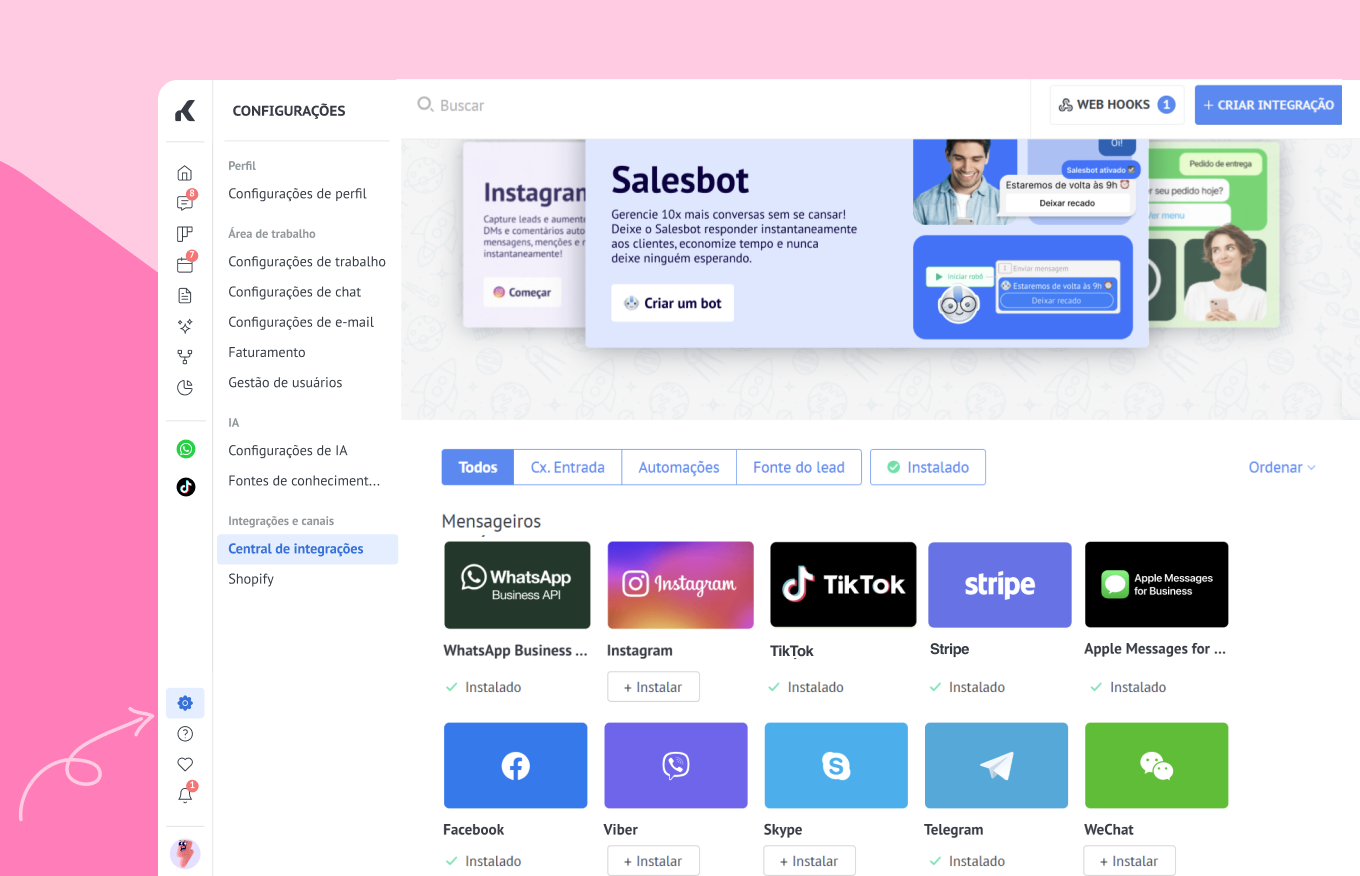Open the notifications bell icon

pos(185,795)
